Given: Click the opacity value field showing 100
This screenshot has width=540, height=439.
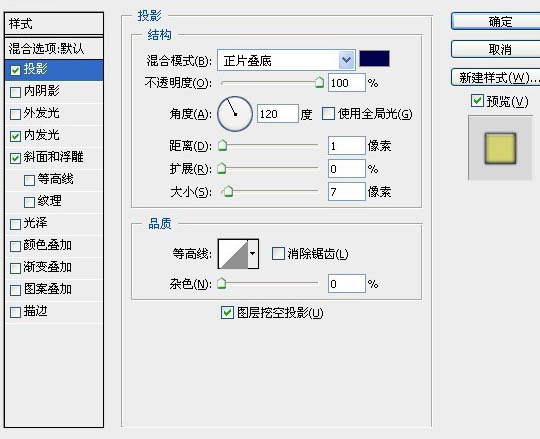Looking at the screenshot, I should pyautogui.click(x=346, y=83).
